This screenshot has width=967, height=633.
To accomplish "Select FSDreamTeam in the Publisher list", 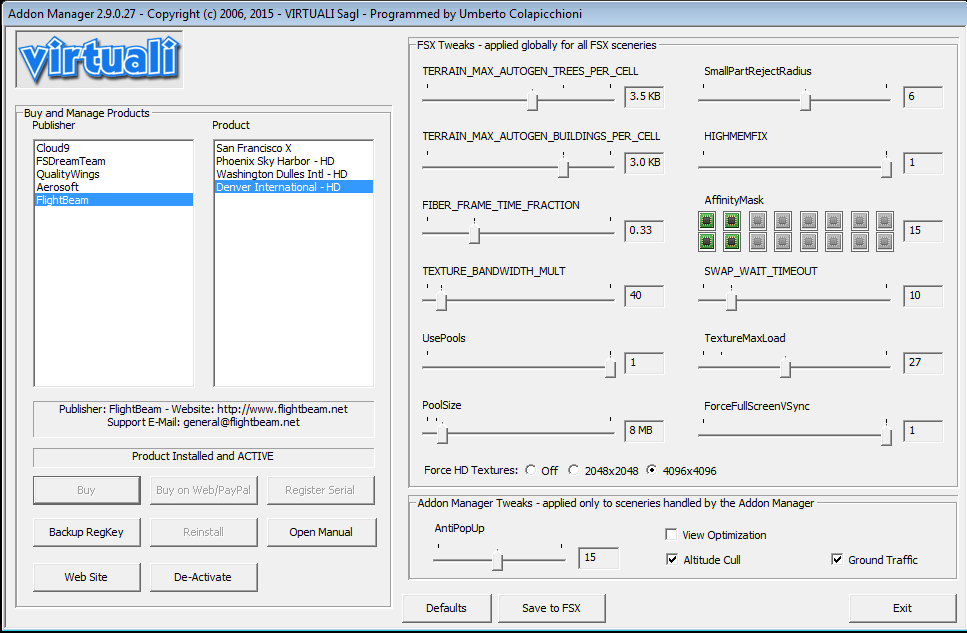I will 113,161.
